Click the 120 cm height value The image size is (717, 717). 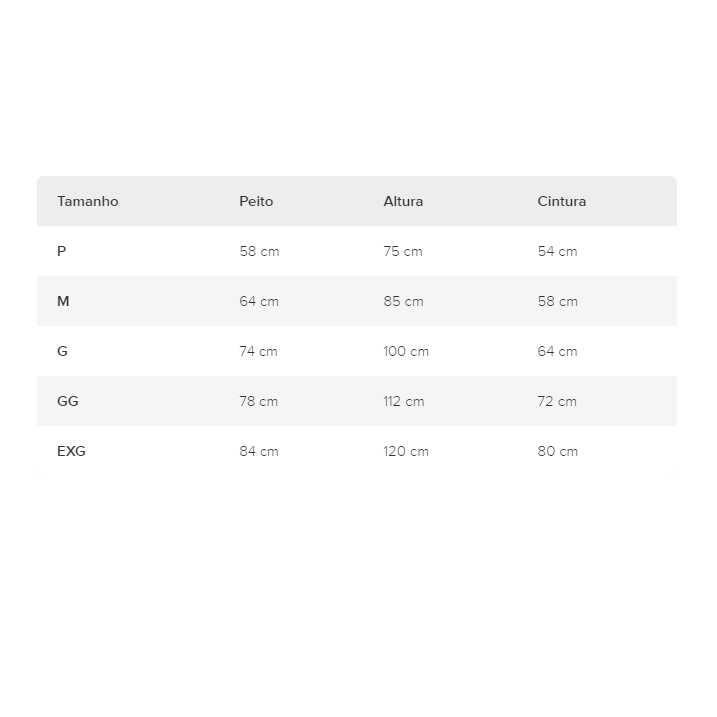(406, 451)
